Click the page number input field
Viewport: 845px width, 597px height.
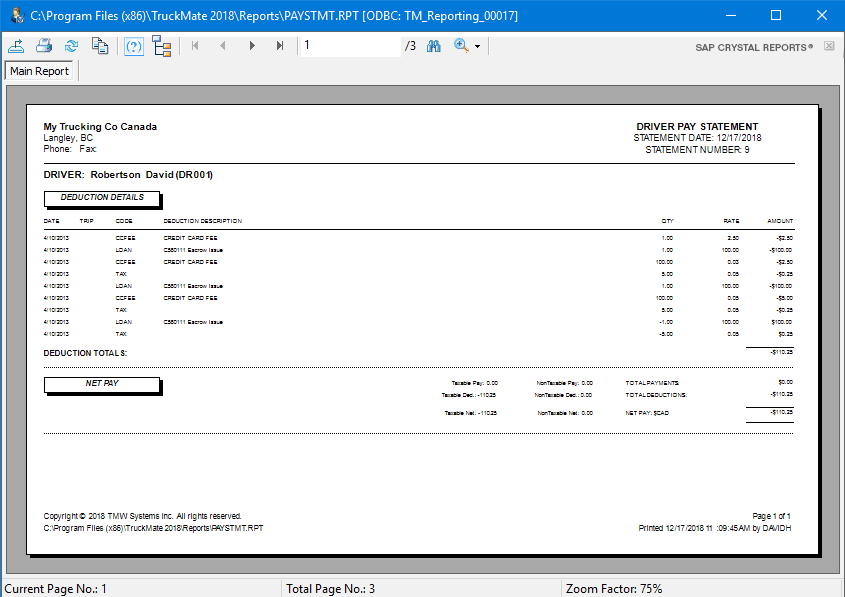[x=350, y=46]
